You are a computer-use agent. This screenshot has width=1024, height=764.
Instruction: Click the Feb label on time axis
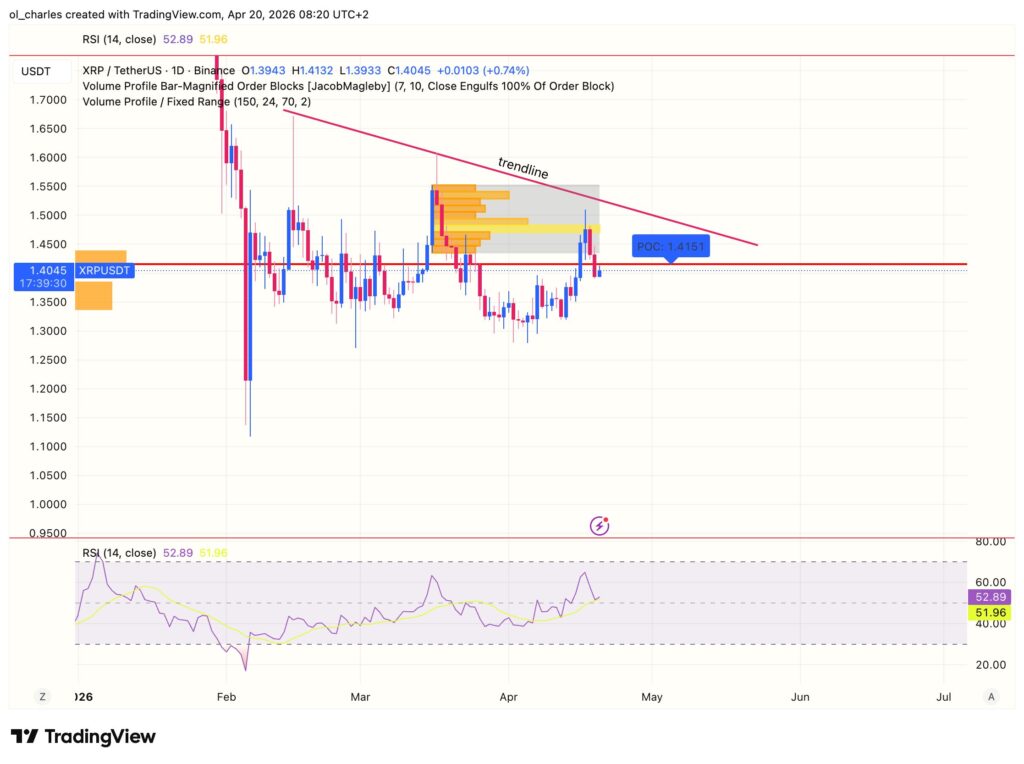coord(226,696)
